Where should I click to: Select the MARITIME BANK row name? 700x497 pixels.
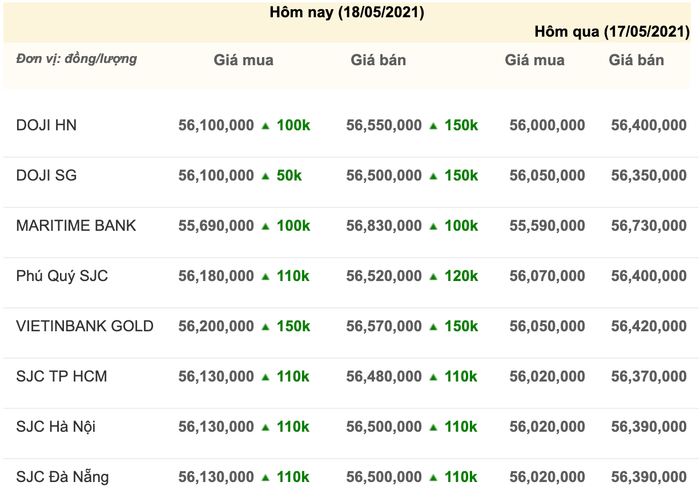(x=76, y=226)
